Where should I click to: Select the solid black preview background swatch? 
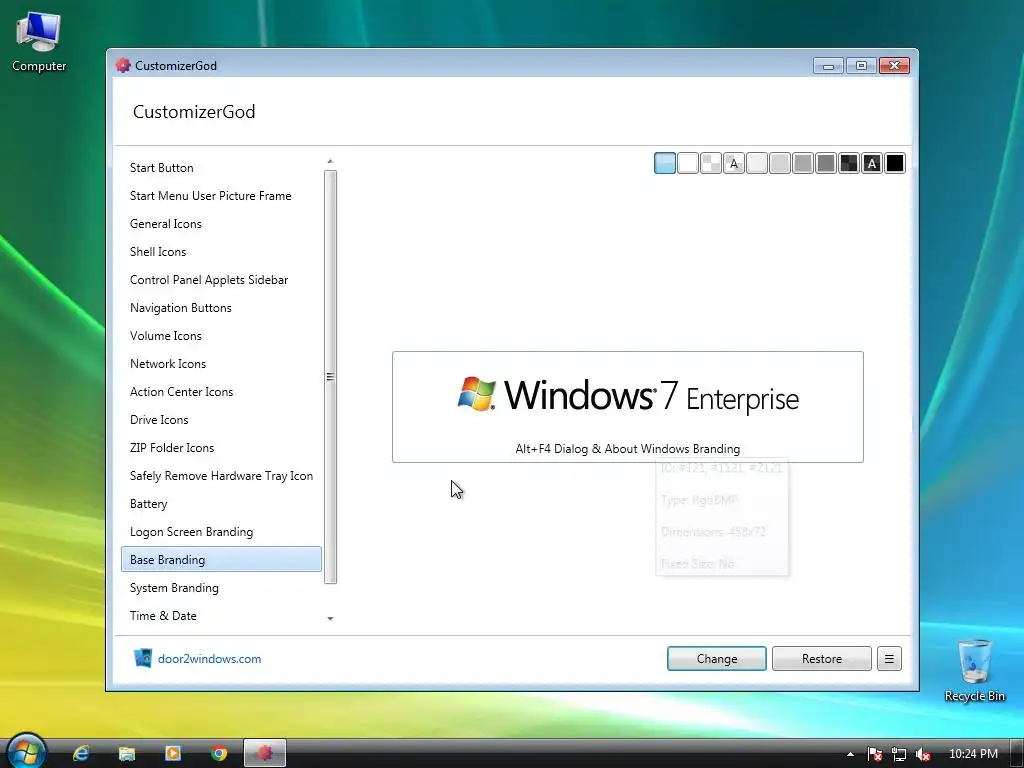(895, 163)
